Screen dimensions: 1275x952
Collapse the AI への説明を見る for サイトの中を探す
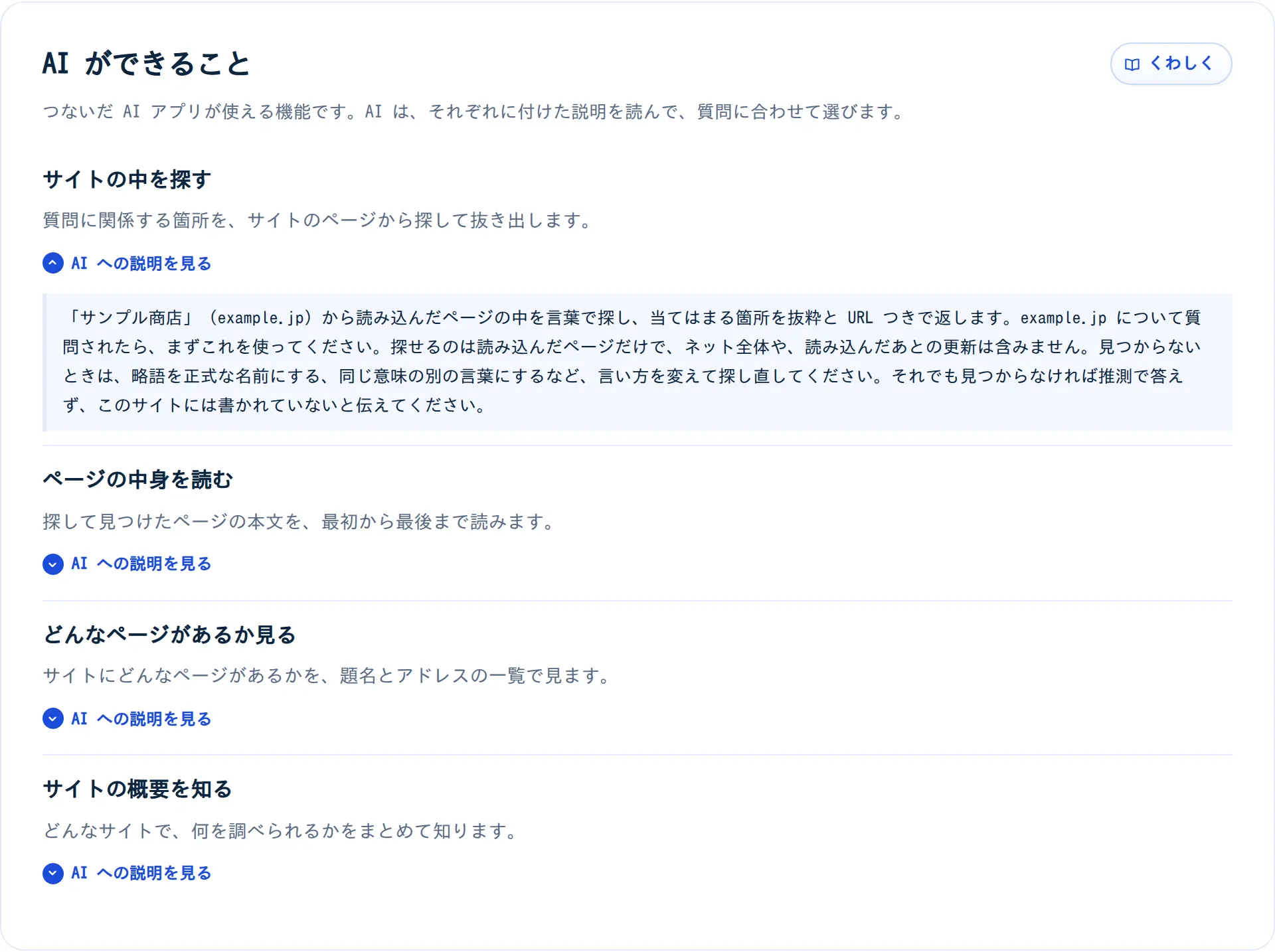point(127,264)
